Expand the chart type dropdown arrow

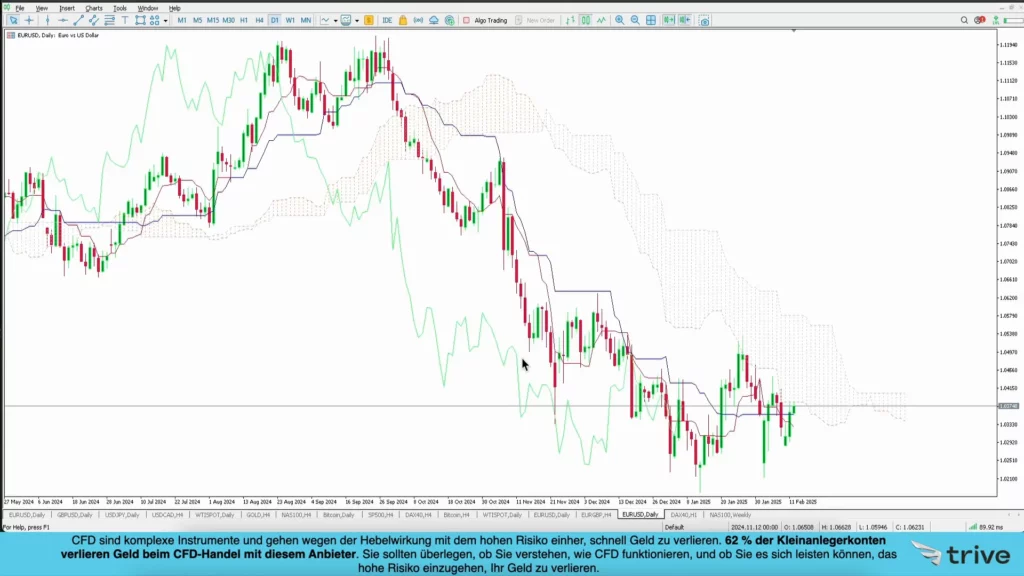[333, 20]
